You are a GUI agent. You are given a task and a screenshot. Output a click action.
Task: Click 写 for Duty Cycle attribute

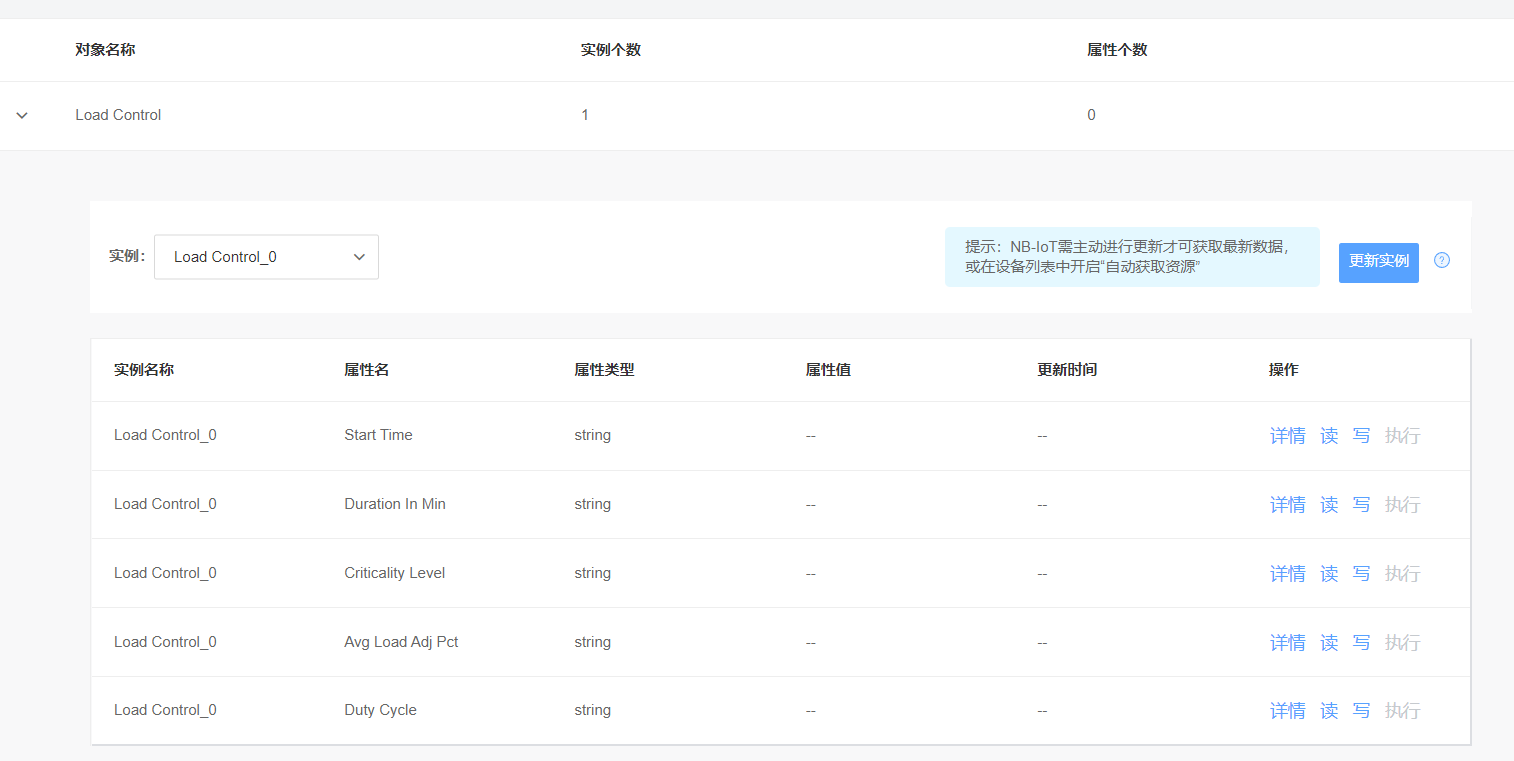[x=1361, y=711]
